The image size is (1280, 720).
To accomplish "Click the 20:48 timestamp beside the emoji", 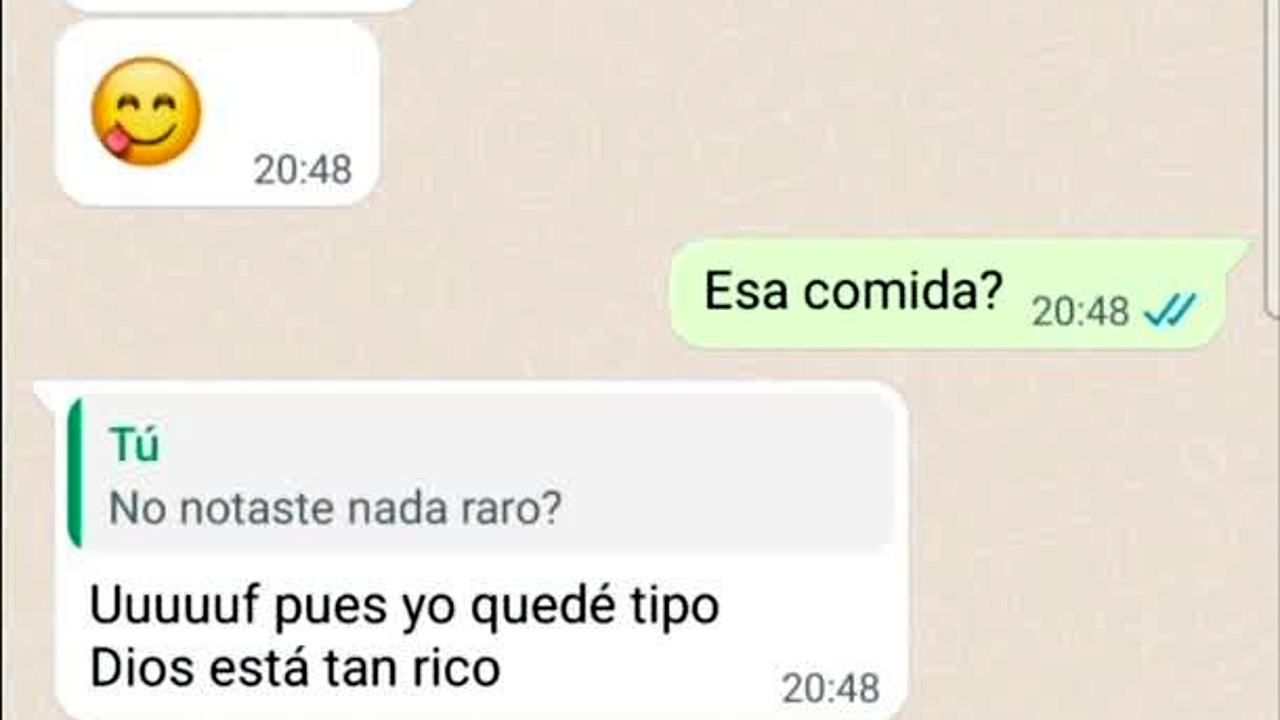I will [302, 169].
